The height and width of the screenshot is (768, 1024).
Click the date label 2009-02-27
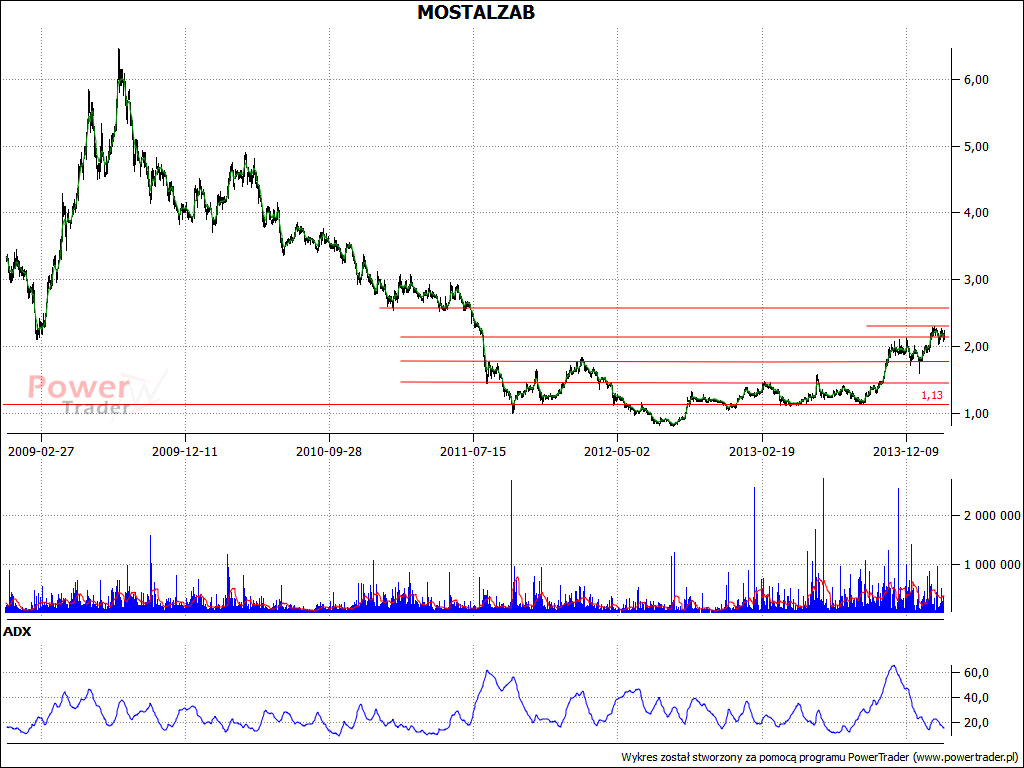click(x=40, y=452)
